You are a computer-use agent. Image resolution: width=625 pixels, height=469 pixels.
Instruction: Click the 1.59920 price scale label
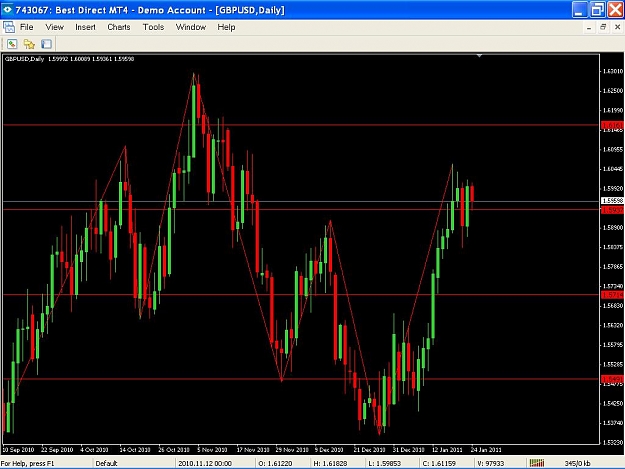tap(612, 188)
